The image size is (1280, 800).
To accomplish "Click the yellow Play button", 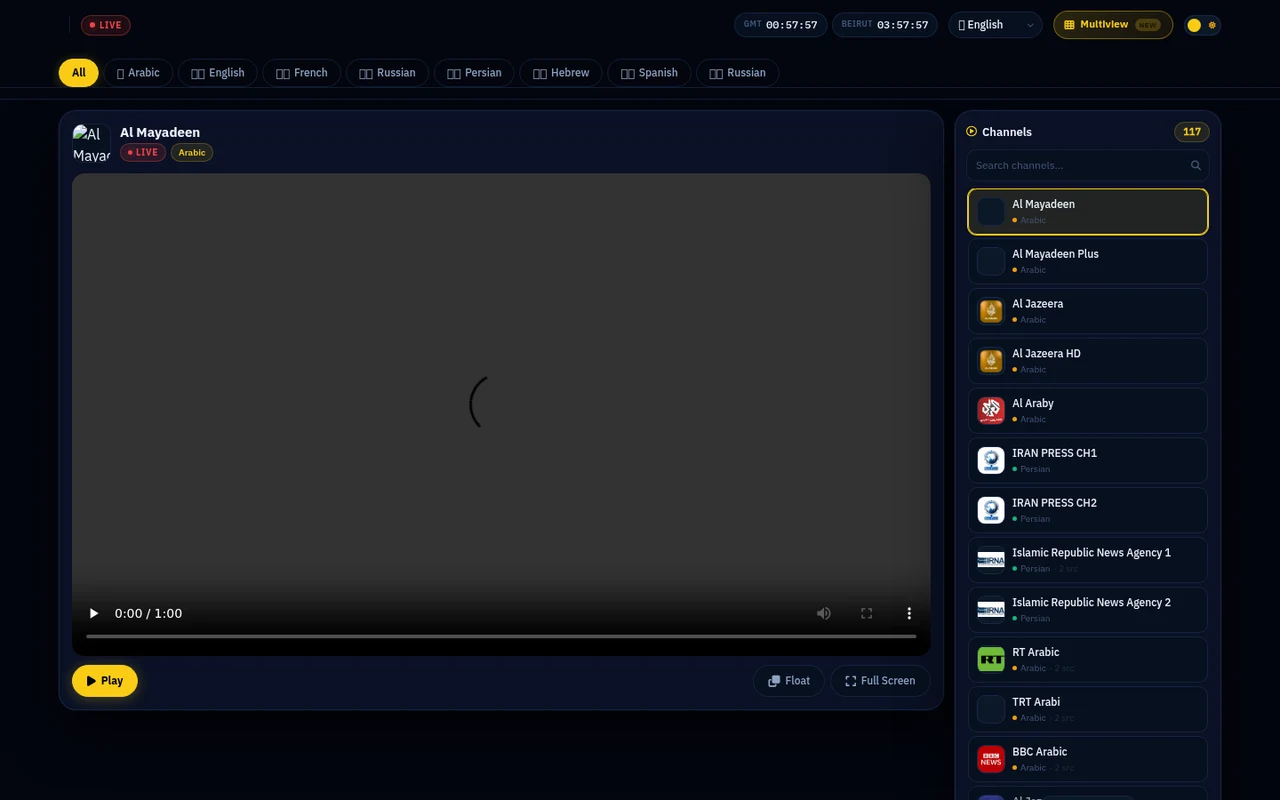I will pyautogui.click(x=105, y=681).
